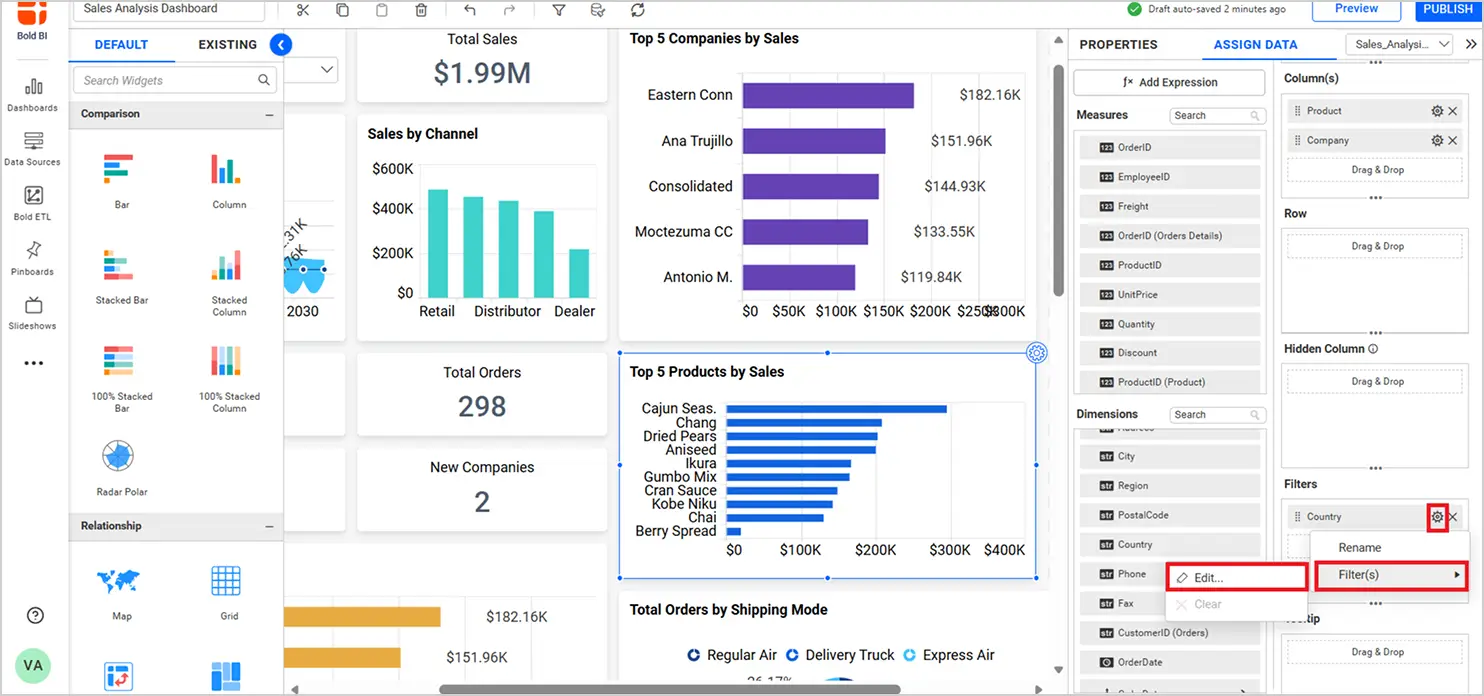Redo the last action
Image resolution: width=1484 pixels, height=696 pixels.
509,10
